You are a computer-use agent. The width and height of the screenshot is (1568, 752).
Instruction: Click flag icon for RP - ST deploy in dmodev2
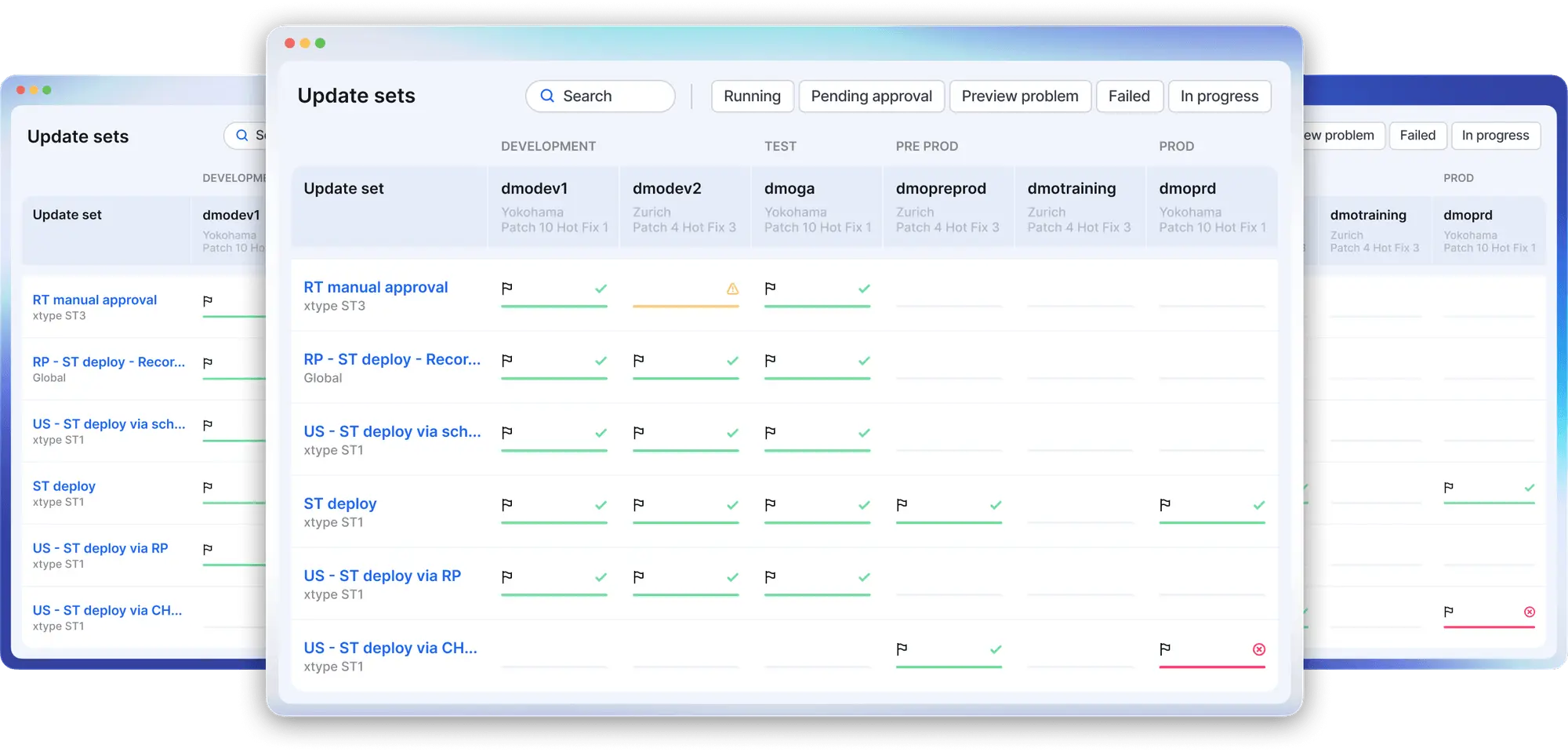639,361
